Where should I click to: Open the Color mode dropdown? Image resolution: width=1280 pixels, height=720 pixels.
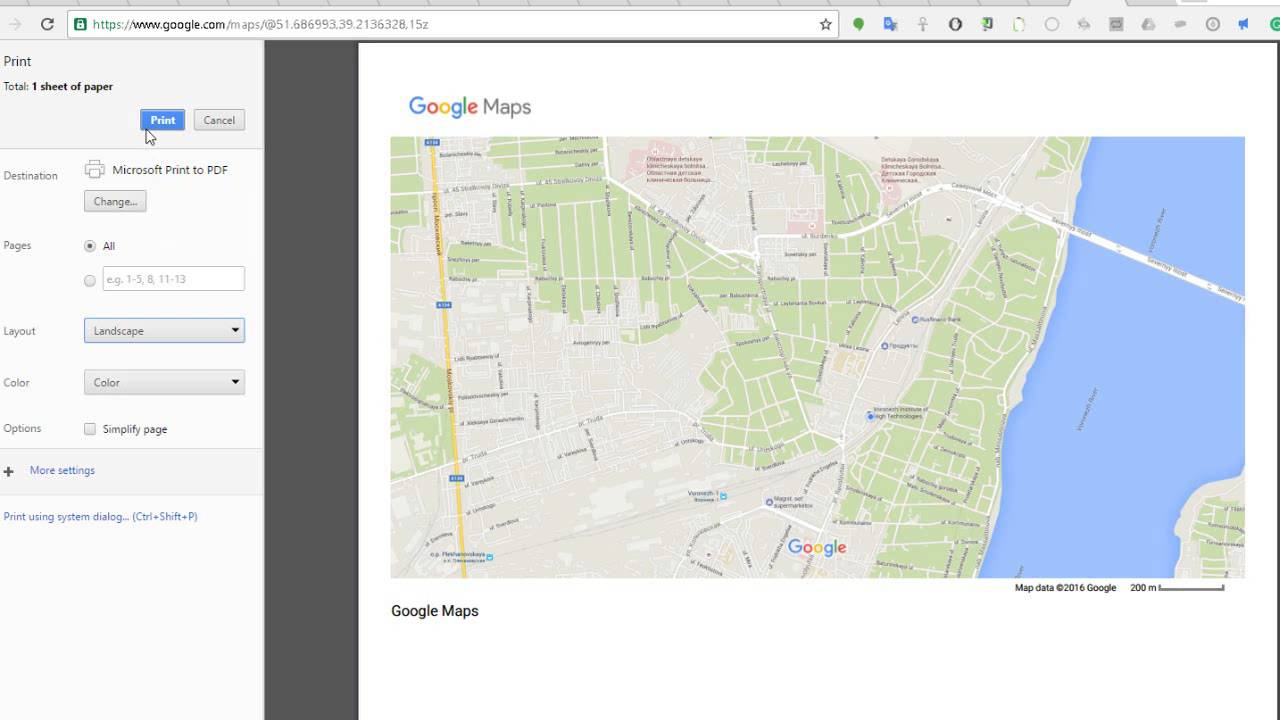(x=164, y=382)
